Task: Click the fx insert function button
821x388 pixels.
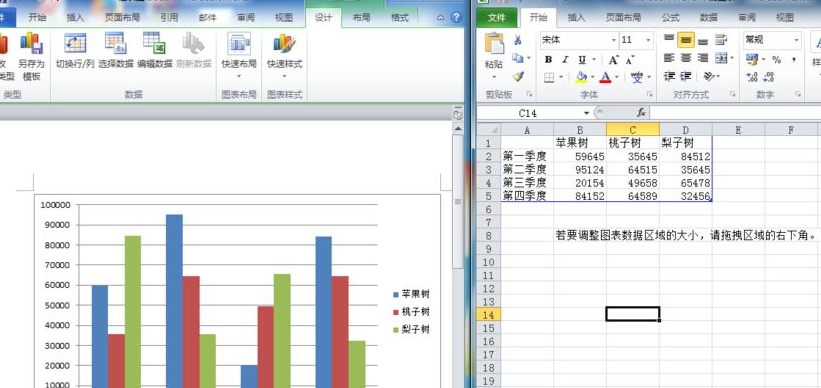Action: pyautogui.click(x=641, y=113)
